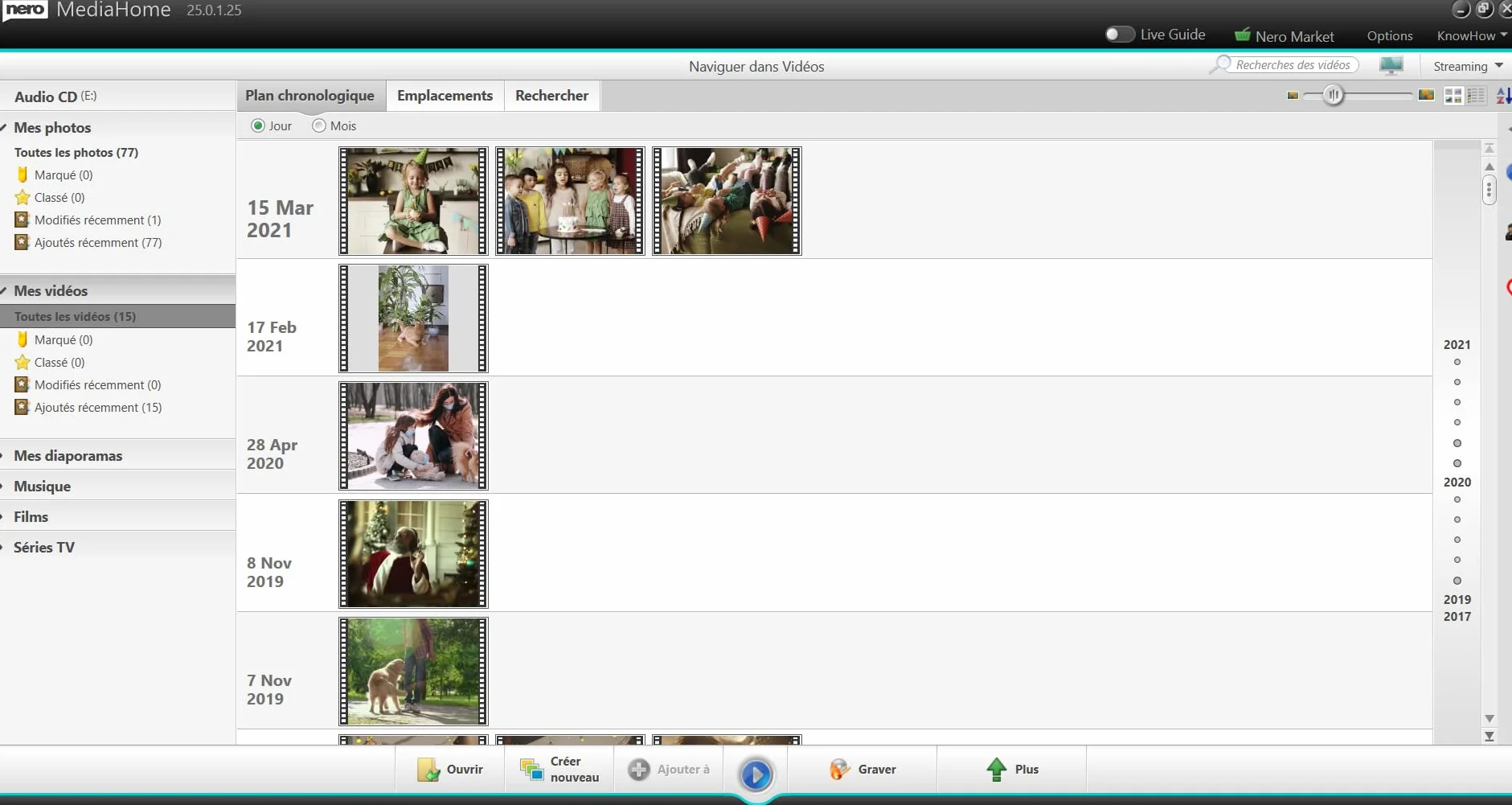
Task: Click the large thumbnail size icon
Action: pos(1427,96)
